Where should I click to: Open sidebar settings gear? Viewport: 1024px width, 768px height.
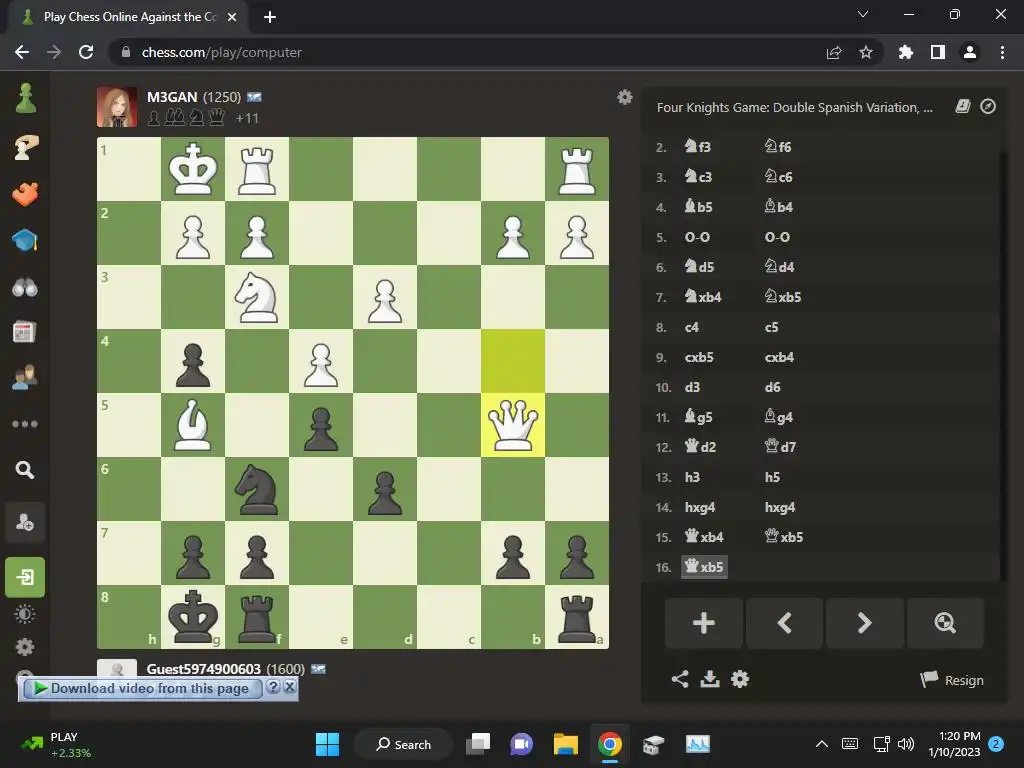tap(25, 647)
